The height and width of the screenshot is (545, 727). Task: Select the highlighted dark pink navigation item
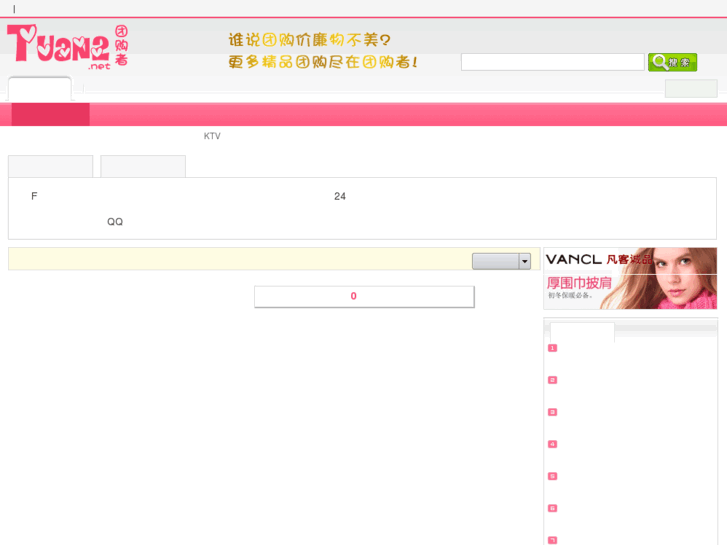click(51, 115)
